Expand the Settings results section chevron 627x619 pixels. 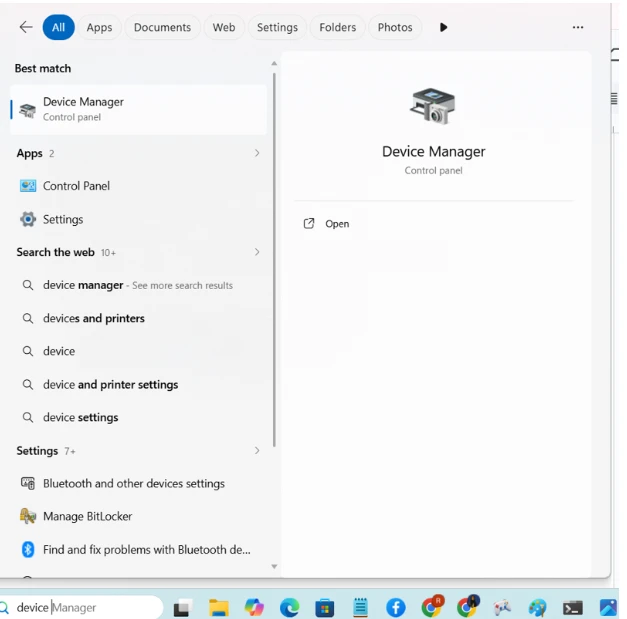coord(257,451)
